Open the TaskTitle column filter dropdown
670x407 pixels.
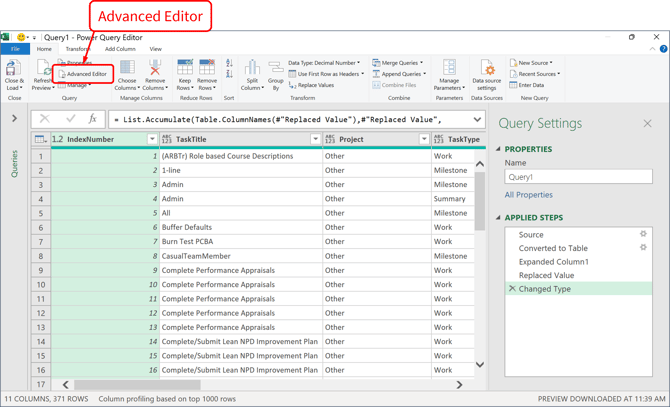(x=315, y=139)
